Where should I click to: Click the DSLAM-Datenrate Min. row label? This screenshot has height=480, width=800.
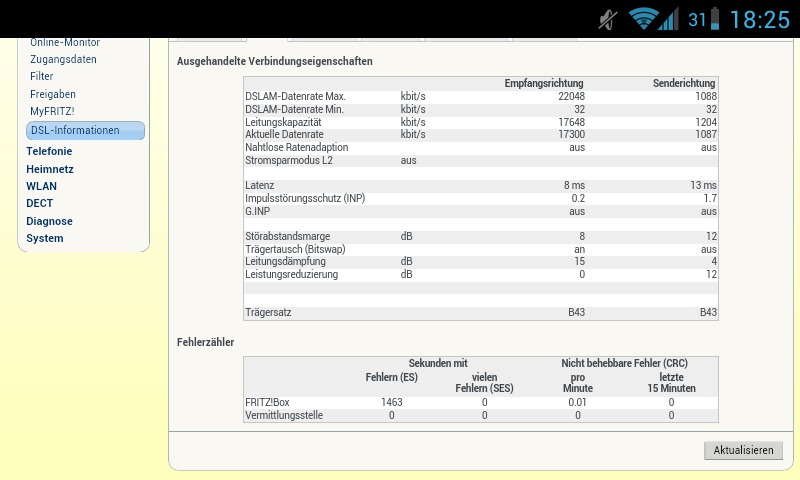[294, 109]
